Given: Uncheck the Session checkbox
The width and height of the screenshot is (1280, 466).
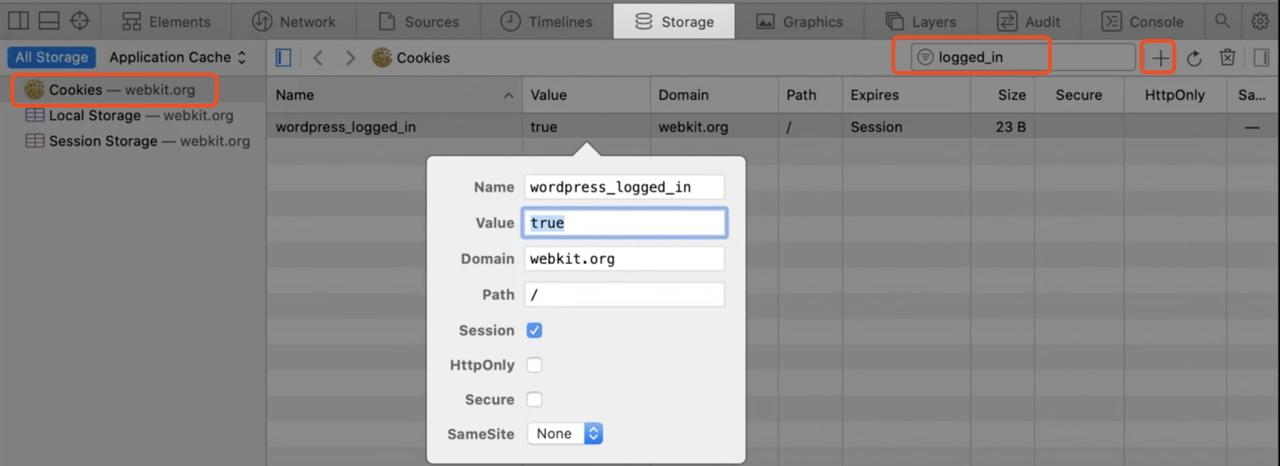Looking at the screenshot, I should pyautogui.click(x=534, y=330).
